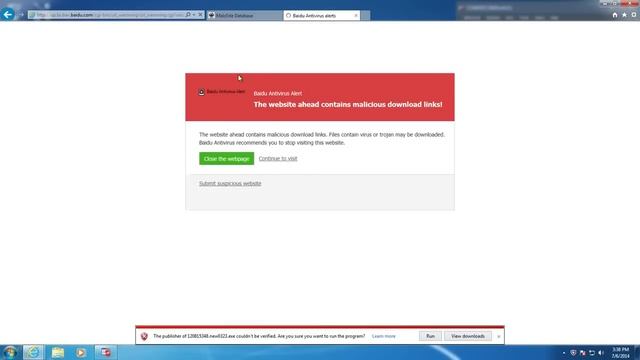Click 'The website ahead contains malicious download links!' heading
The width and height of the screenshot is (640, 360).
pos(348,104)
